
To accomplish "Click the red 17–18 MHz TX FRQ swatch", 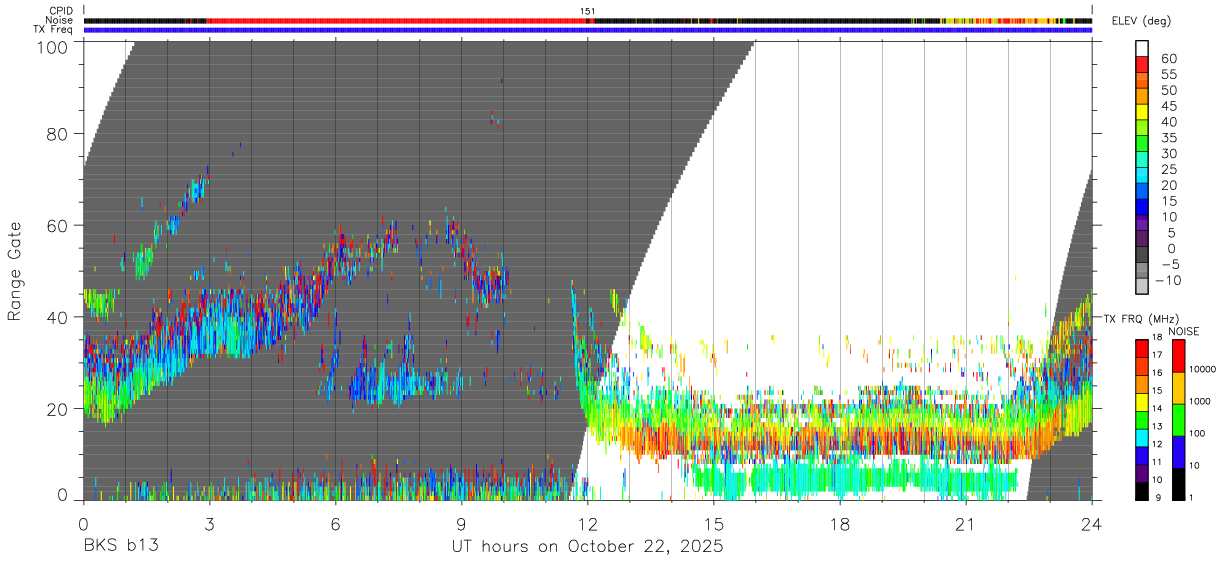I will pos(1142,348).
